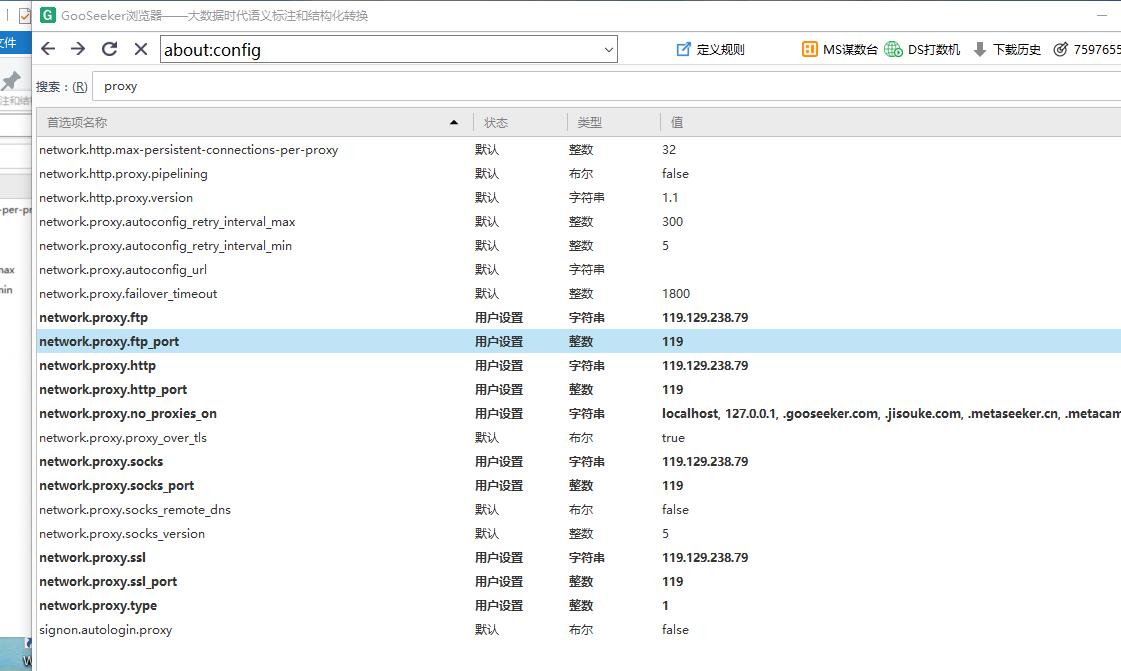Select network.http.max-persistent-connections-per-proxy row
The height and width of the screenshot is (671, 1121).
[x=579, y=150]
